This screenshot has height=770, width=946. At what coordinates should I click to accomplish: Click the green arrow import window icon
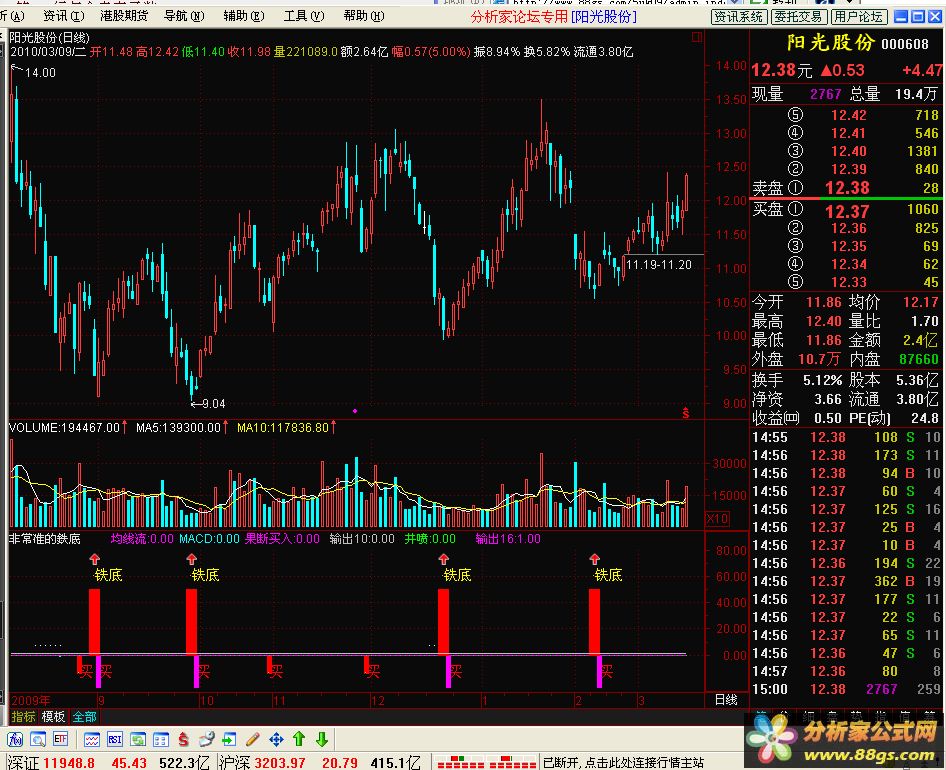[x=229, y=739]
